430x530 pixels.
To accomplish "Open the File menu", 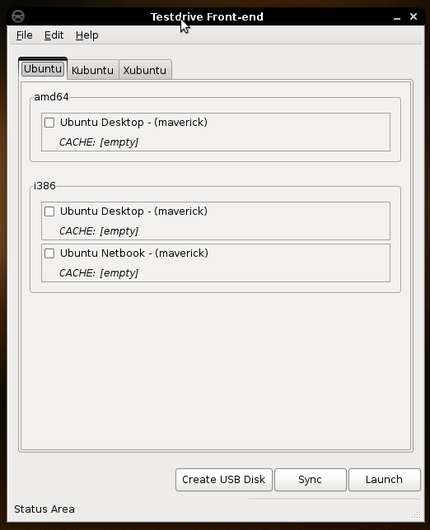I will [x=24, y=35].
